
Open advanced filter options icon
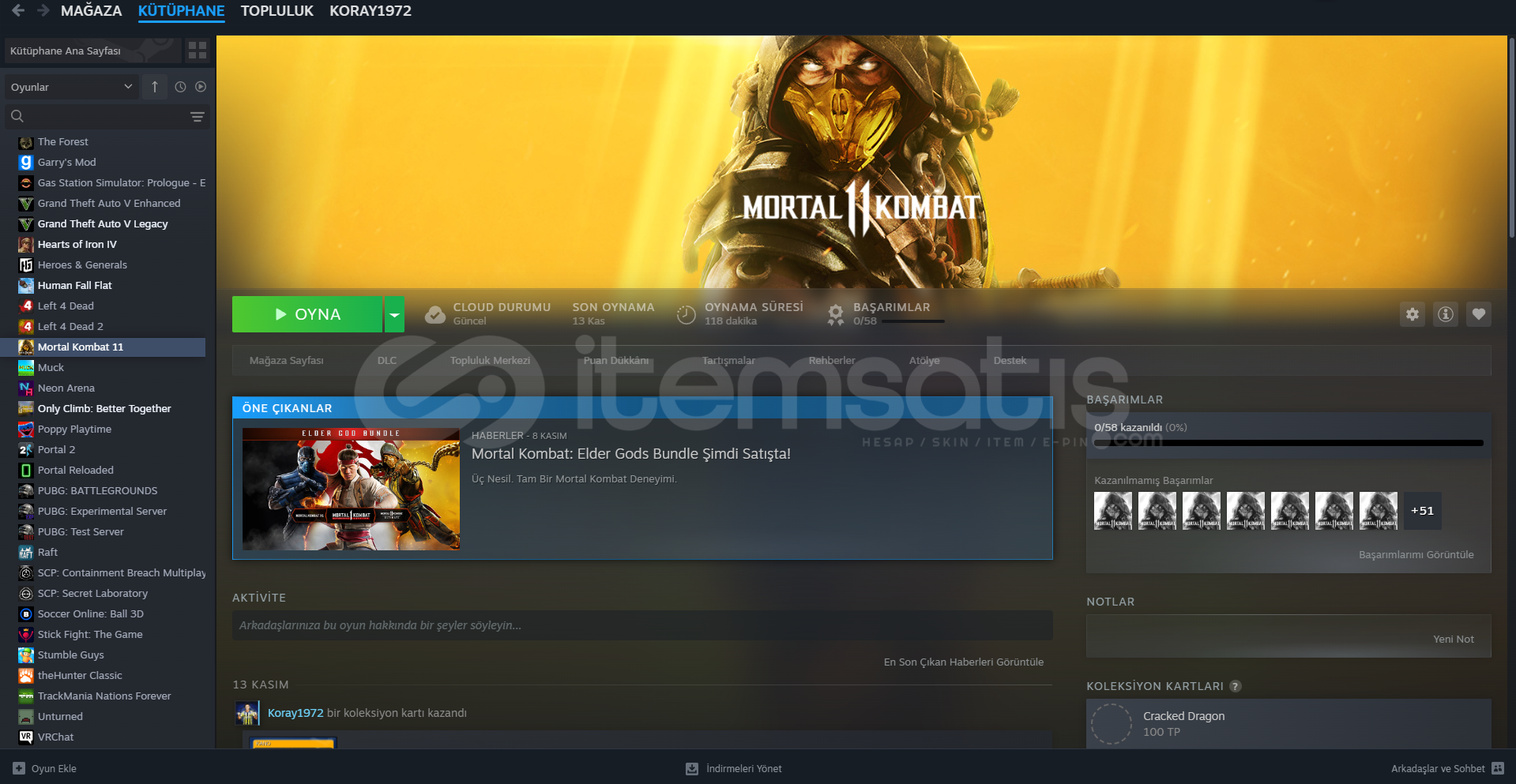pyautogui.click(x=197, y=117)
